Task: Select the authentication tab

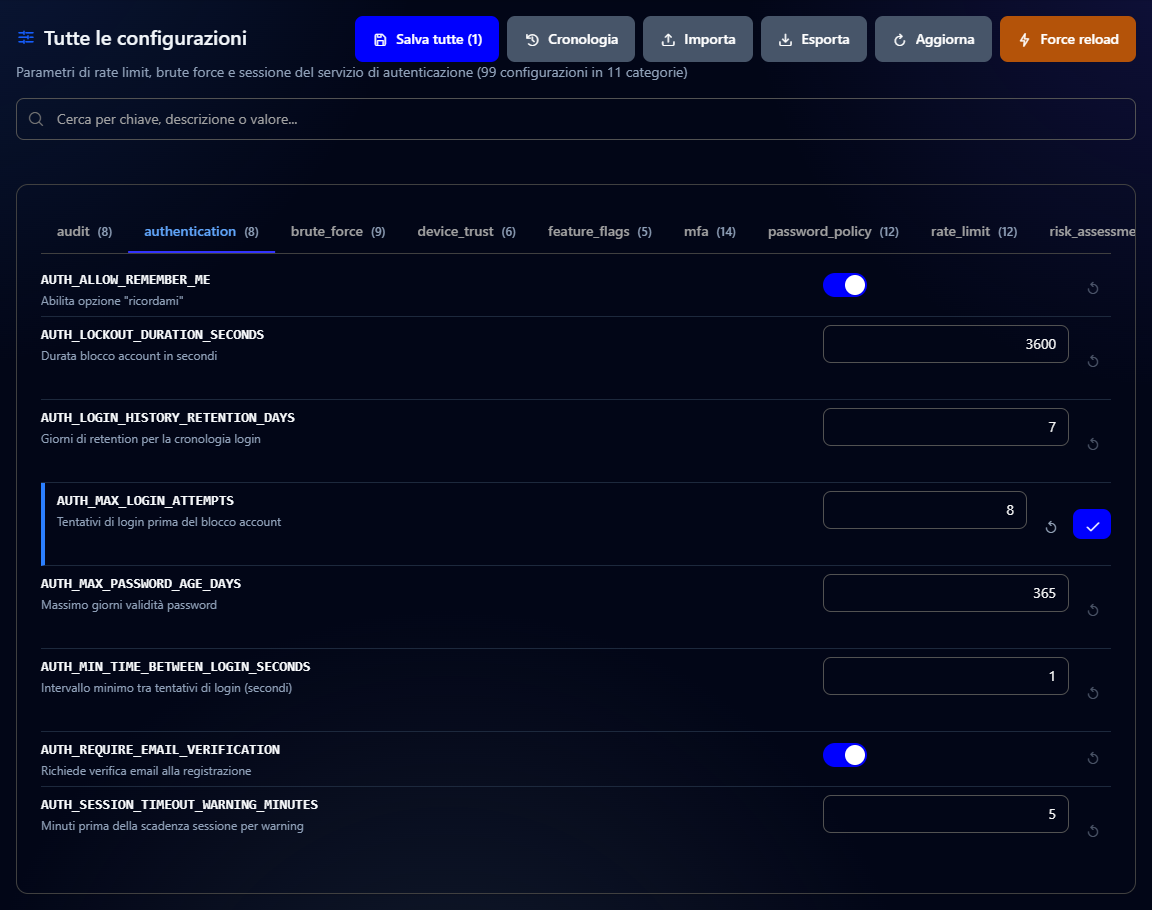Action: [201, 231]
